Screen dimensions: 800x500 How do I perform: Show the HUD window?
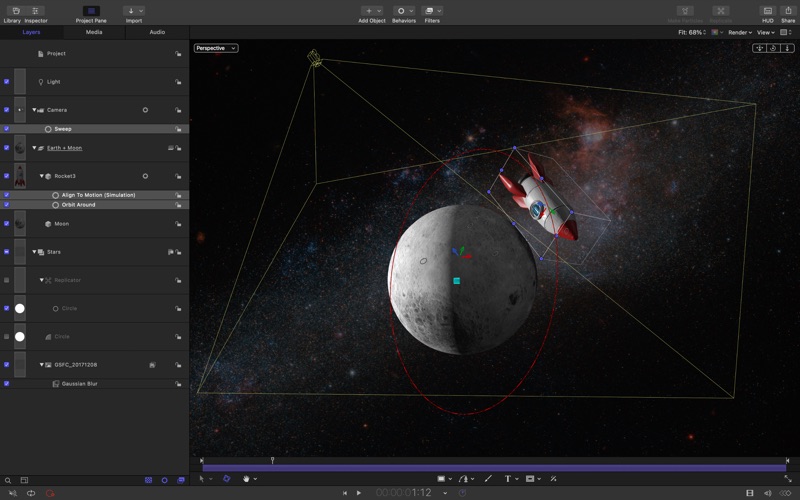tap(767, 11)
